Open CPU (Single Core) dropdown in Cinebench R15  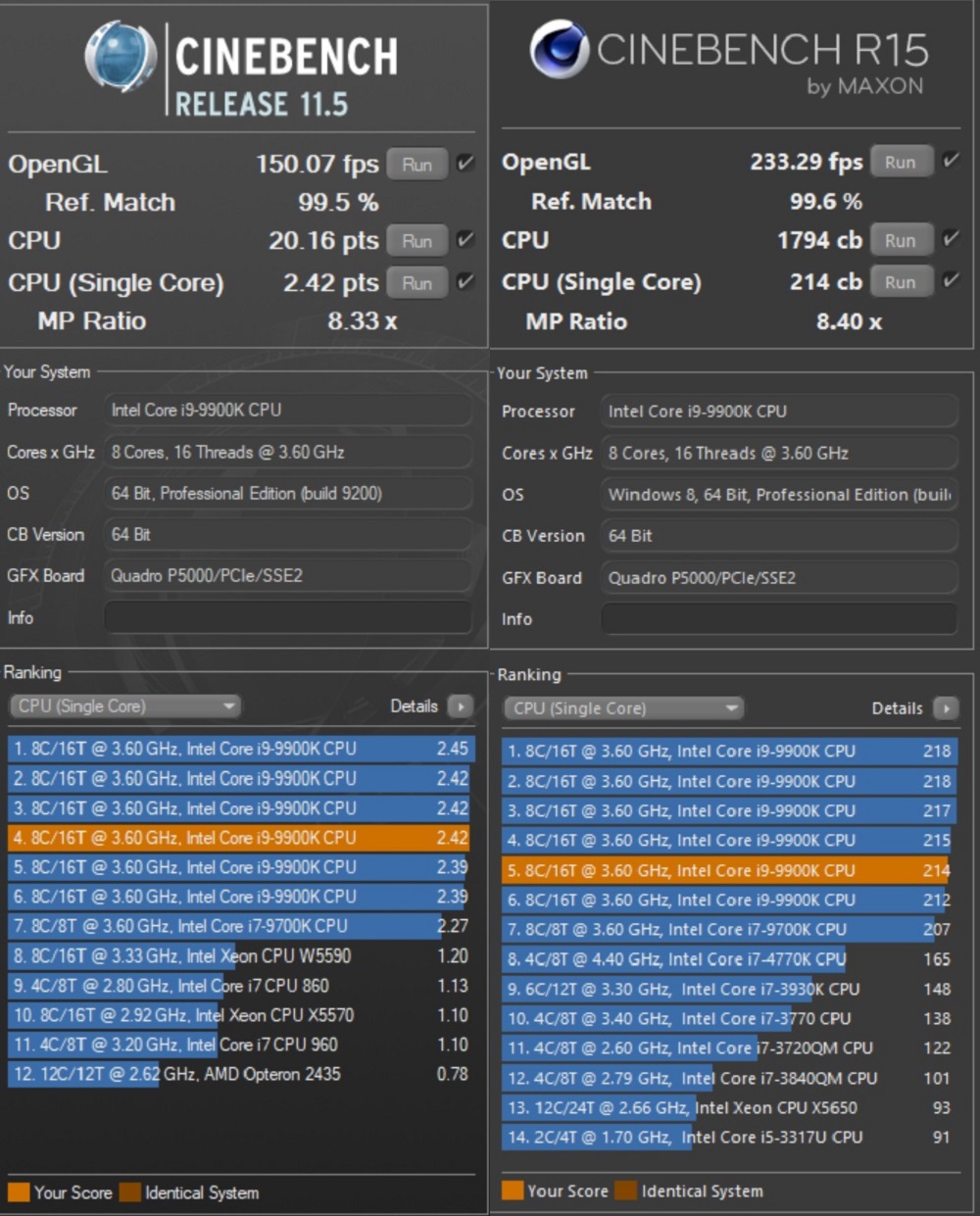click(623, 708)
